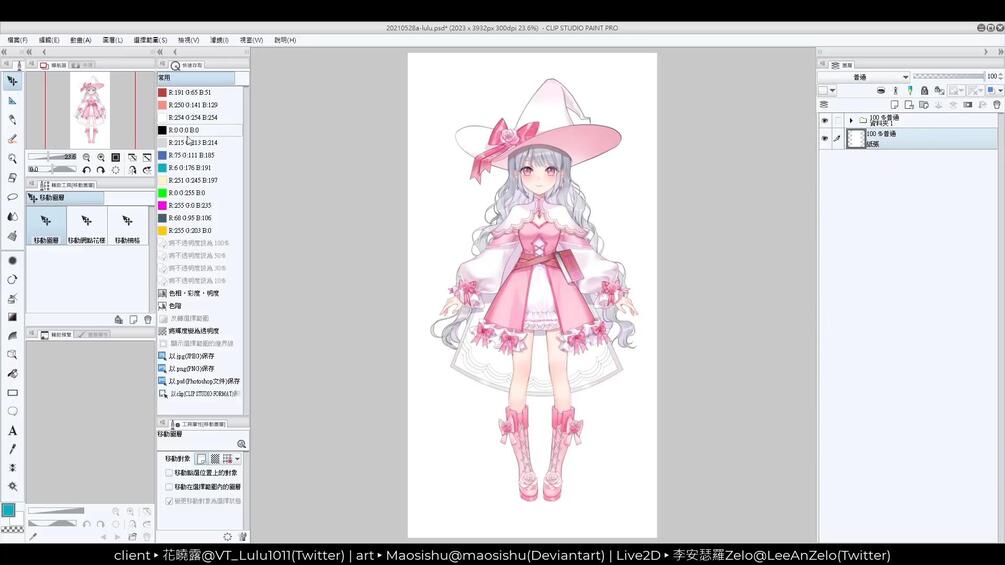
Task: Pick the red R:191 G:65 B:51 swatch
Action: (162, 92)
